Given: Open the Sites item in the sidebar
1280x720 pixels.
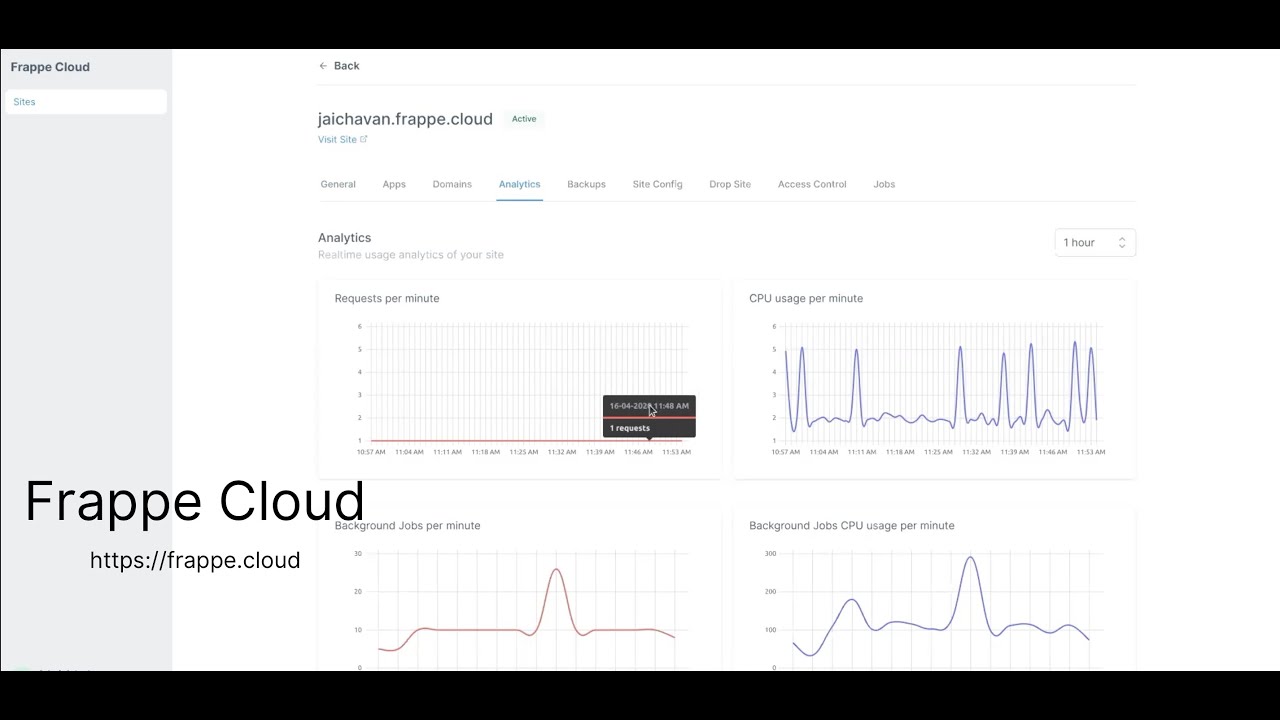Looking at the screenshot, I should coord(85,102).
